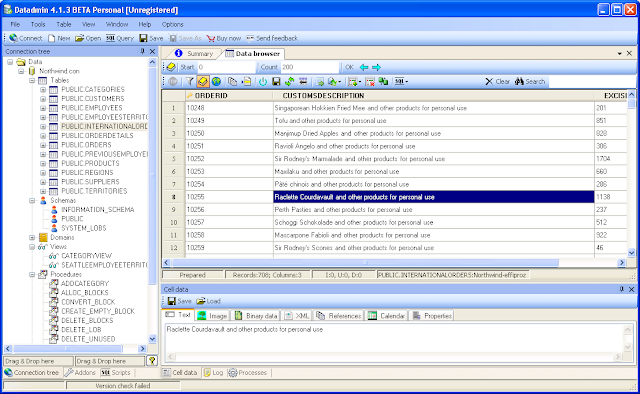Image resolution: width=640 pixels, height=394 pixels.
Task: Close the Cell data panel
Action: 631,289
